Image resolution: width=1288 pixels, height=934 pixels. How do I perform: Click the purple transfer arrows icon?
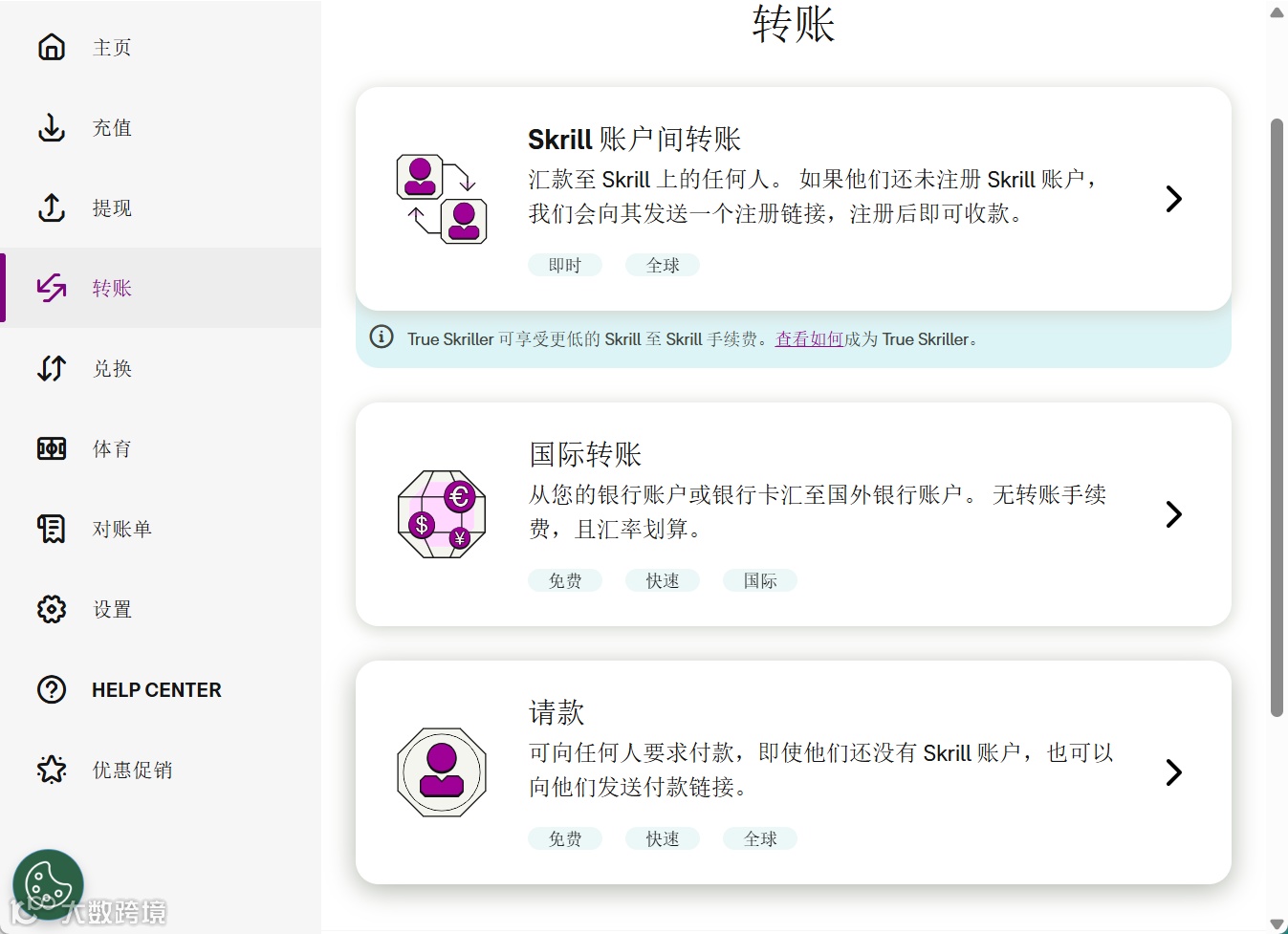pyautogui.click(x=52, y=288)
